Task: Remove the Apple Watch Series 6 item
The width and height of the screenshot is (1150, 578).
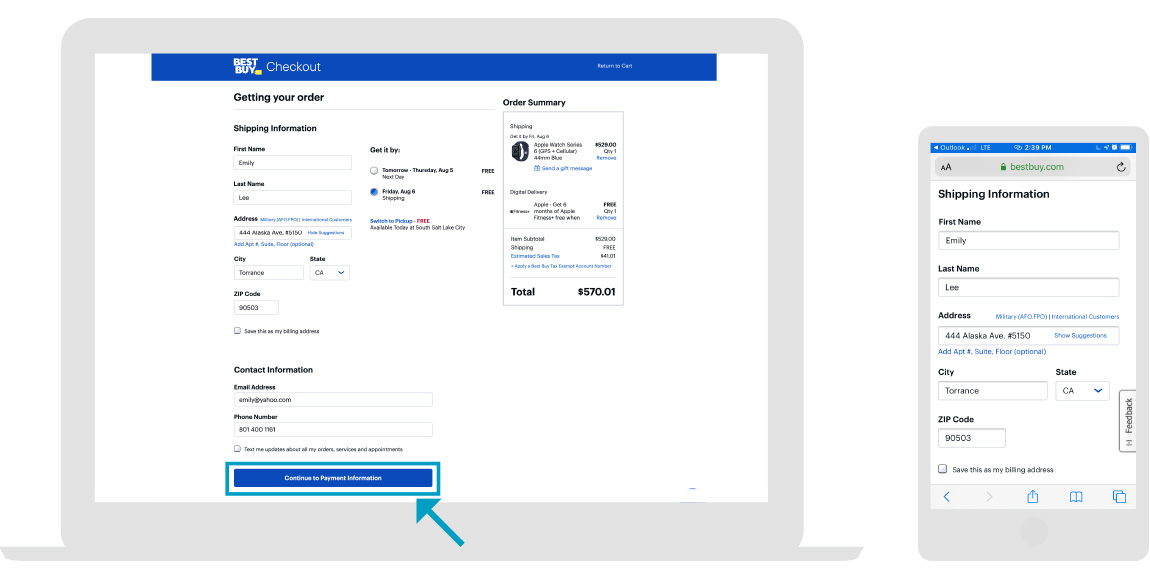Action: coord(606,158)
